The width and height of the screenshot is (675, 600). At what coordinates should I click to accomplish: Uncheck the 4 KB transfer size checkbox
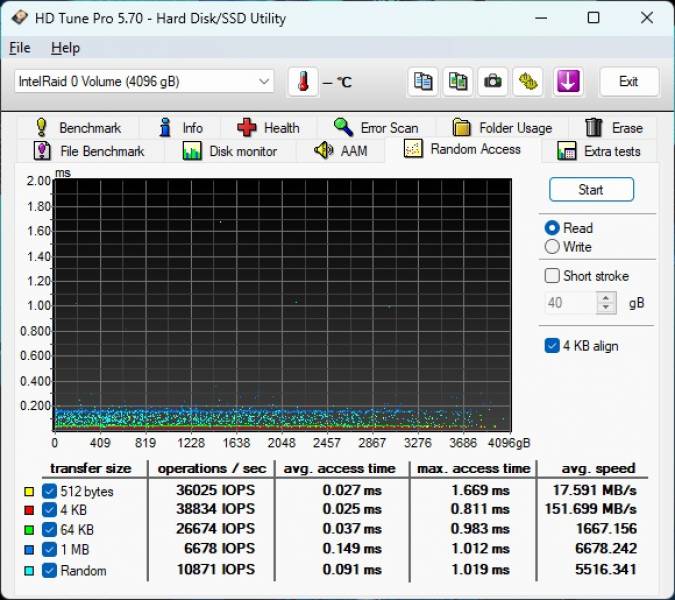(49, 510)
